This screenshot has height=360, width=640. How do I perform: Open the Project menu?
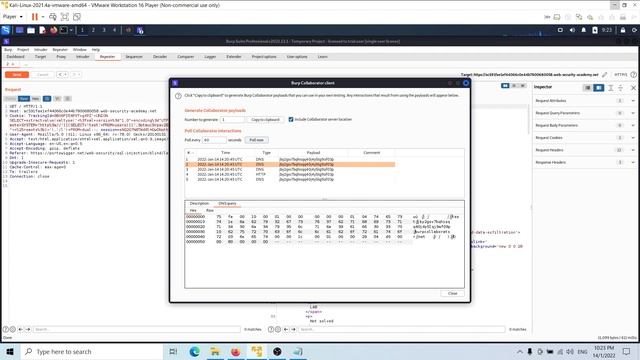(23, 49)
